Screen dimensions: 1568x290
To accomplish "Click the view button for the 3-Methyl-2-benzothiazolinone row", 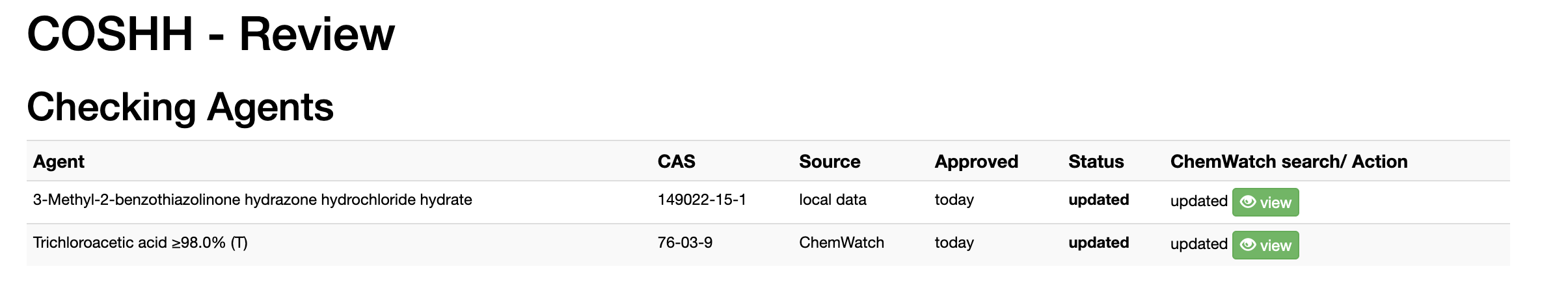I will [x=1265, y=202].
